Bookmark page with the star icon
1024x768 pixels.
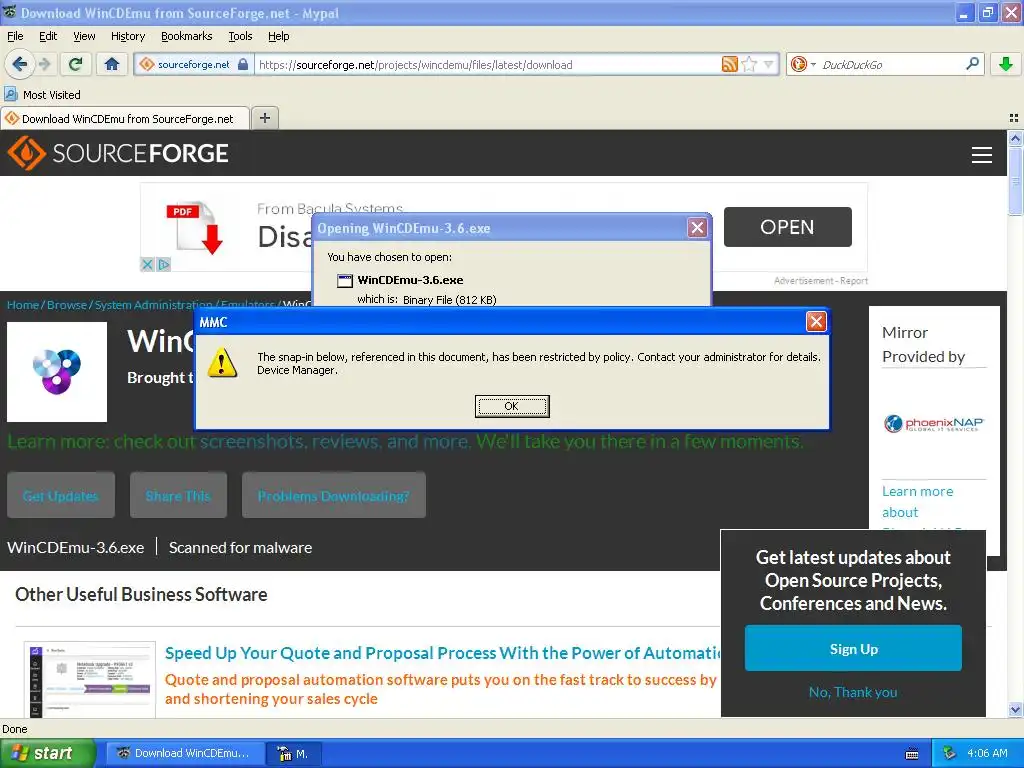749,64
